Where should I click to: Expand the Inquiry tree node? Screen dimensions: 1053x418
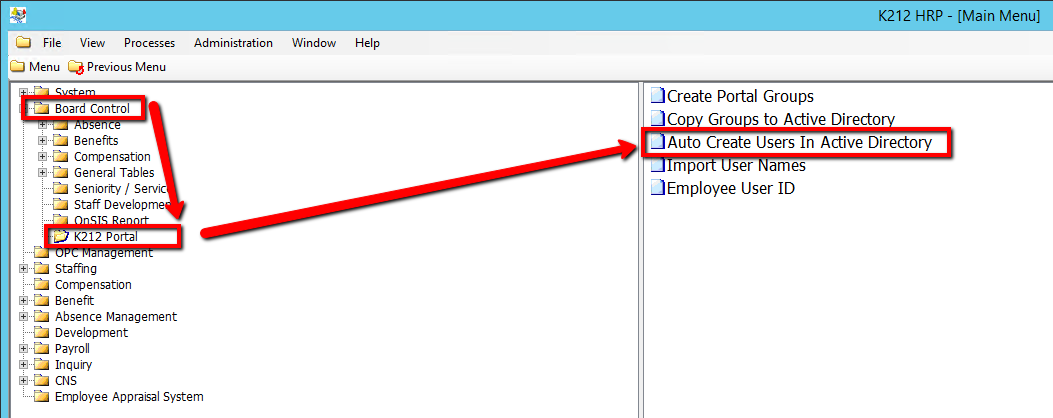23,365
